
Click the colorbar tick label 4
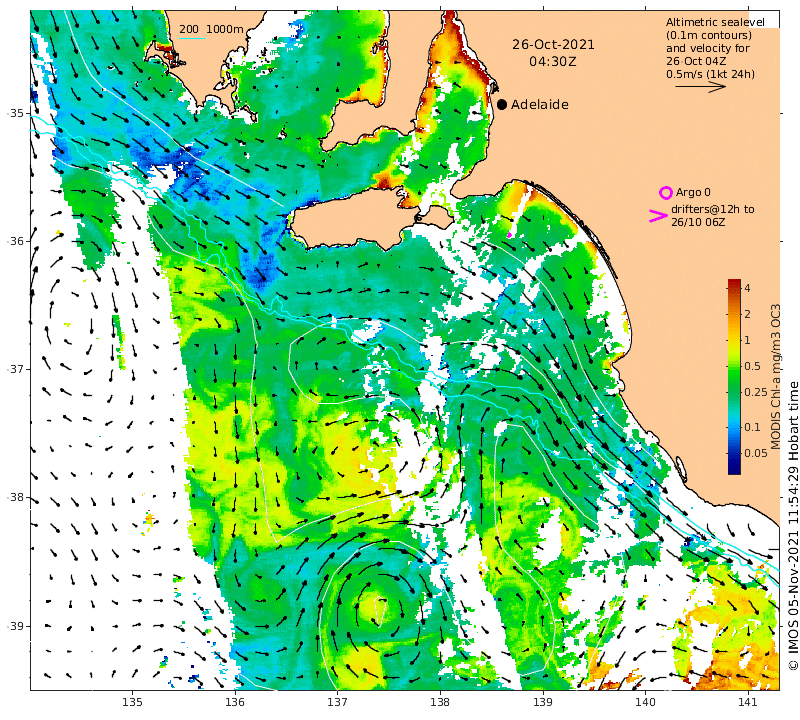747,288
